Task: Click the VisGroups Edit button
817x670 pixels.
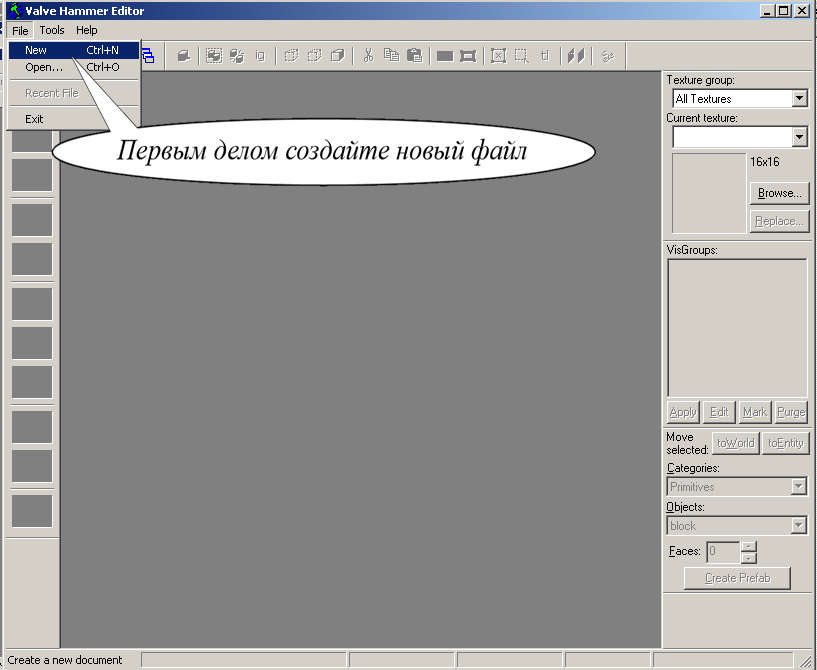Action: click(x=719, y=412)
